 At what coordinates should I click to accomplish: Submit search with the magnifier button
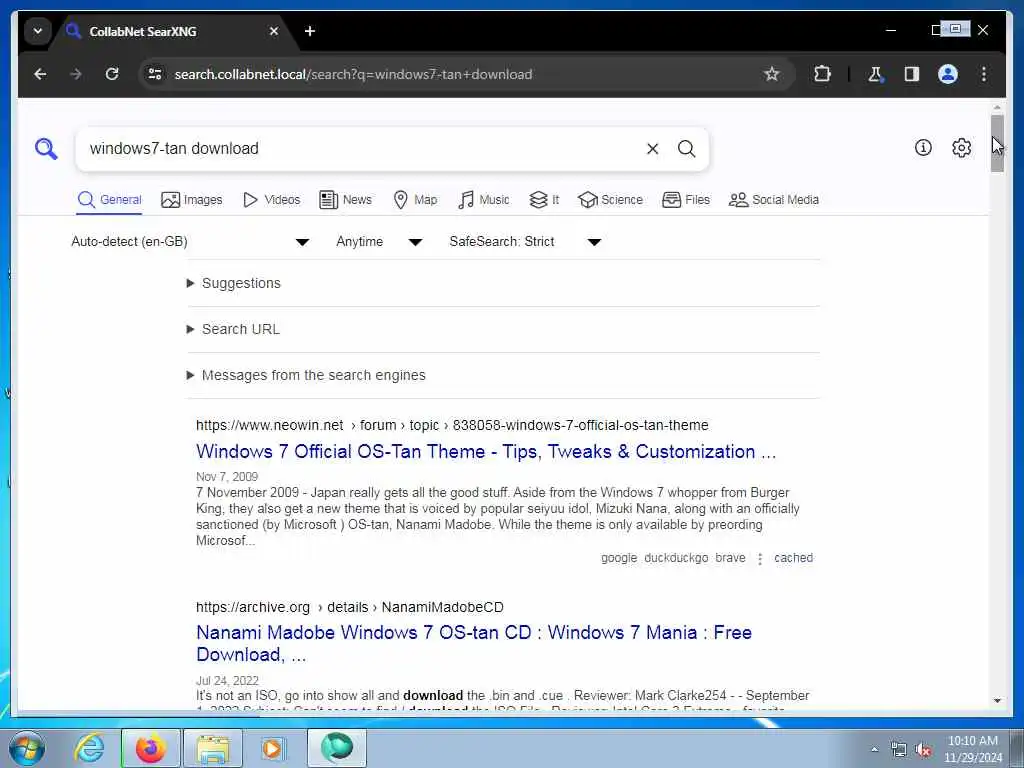686,149
